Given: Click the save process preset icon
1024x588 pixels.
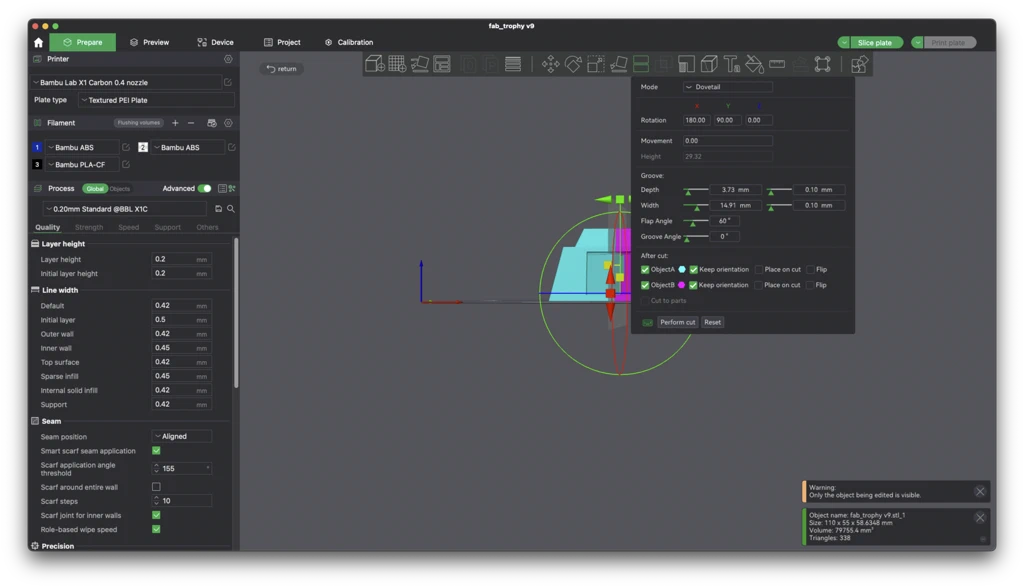Looking at the screenshot, I should [x=219, y=209].
